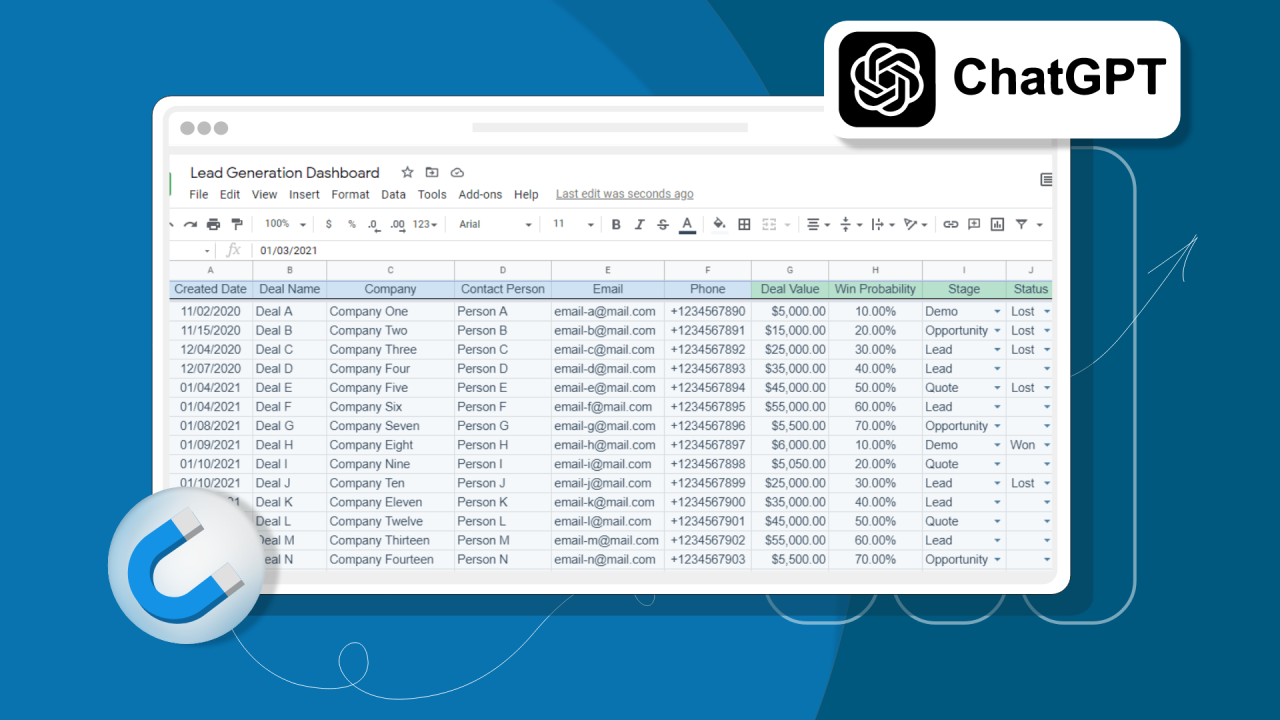Click the Redo arrow in the toolbar
Screen dimensions: 1280x720
191,224
